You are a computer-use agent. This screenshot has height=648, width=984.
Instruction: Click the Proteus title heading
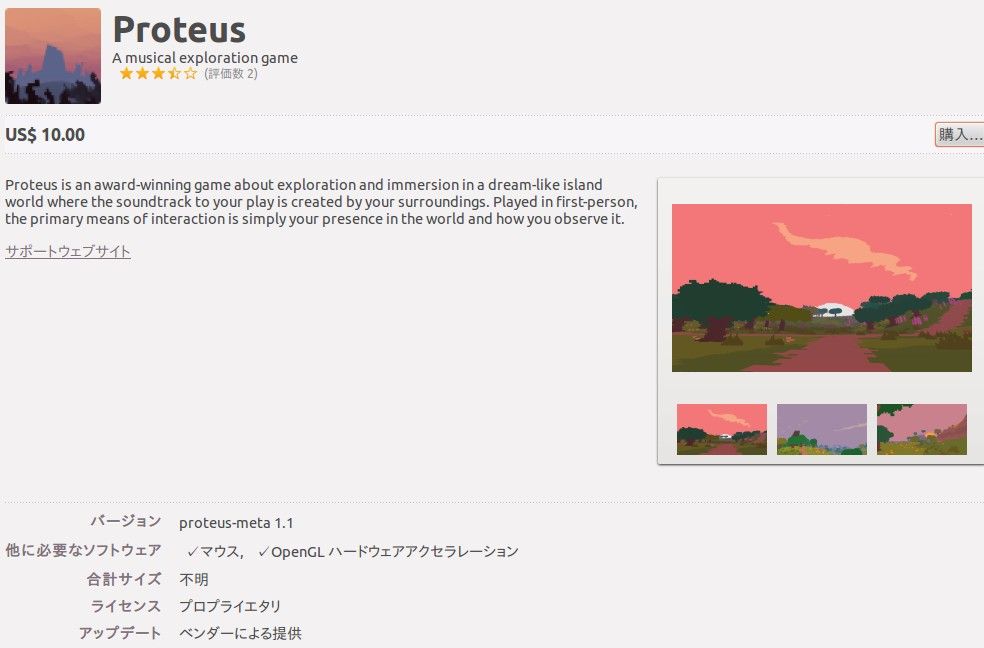179,29
